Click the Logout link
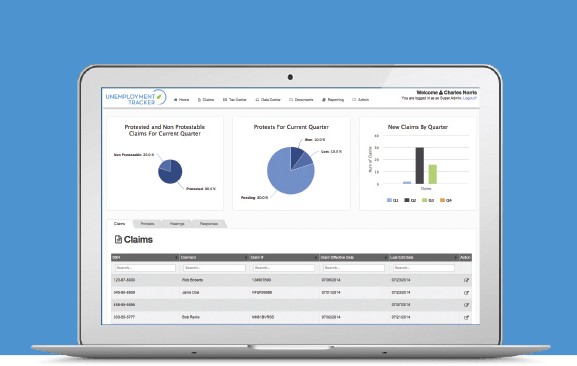The height and width of the screenshot is (366, 577). pyautogui.click(x=470, y=99)
